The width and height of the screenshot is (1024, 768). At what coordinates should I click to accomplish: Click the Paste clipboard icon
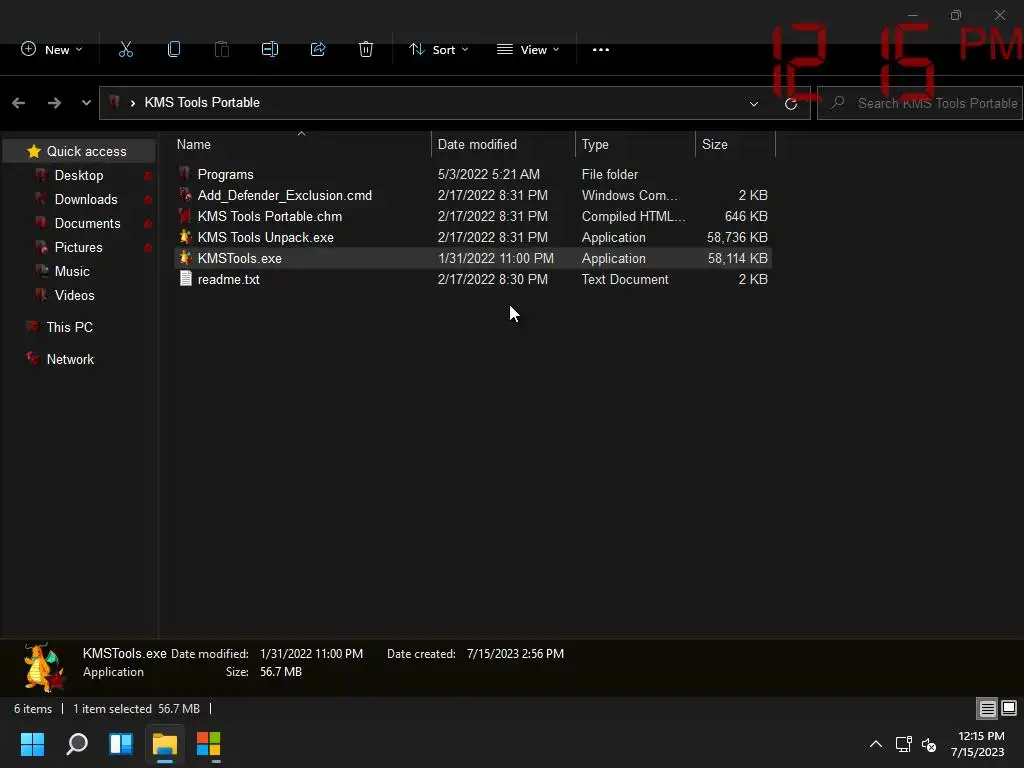tap(222, 50)
